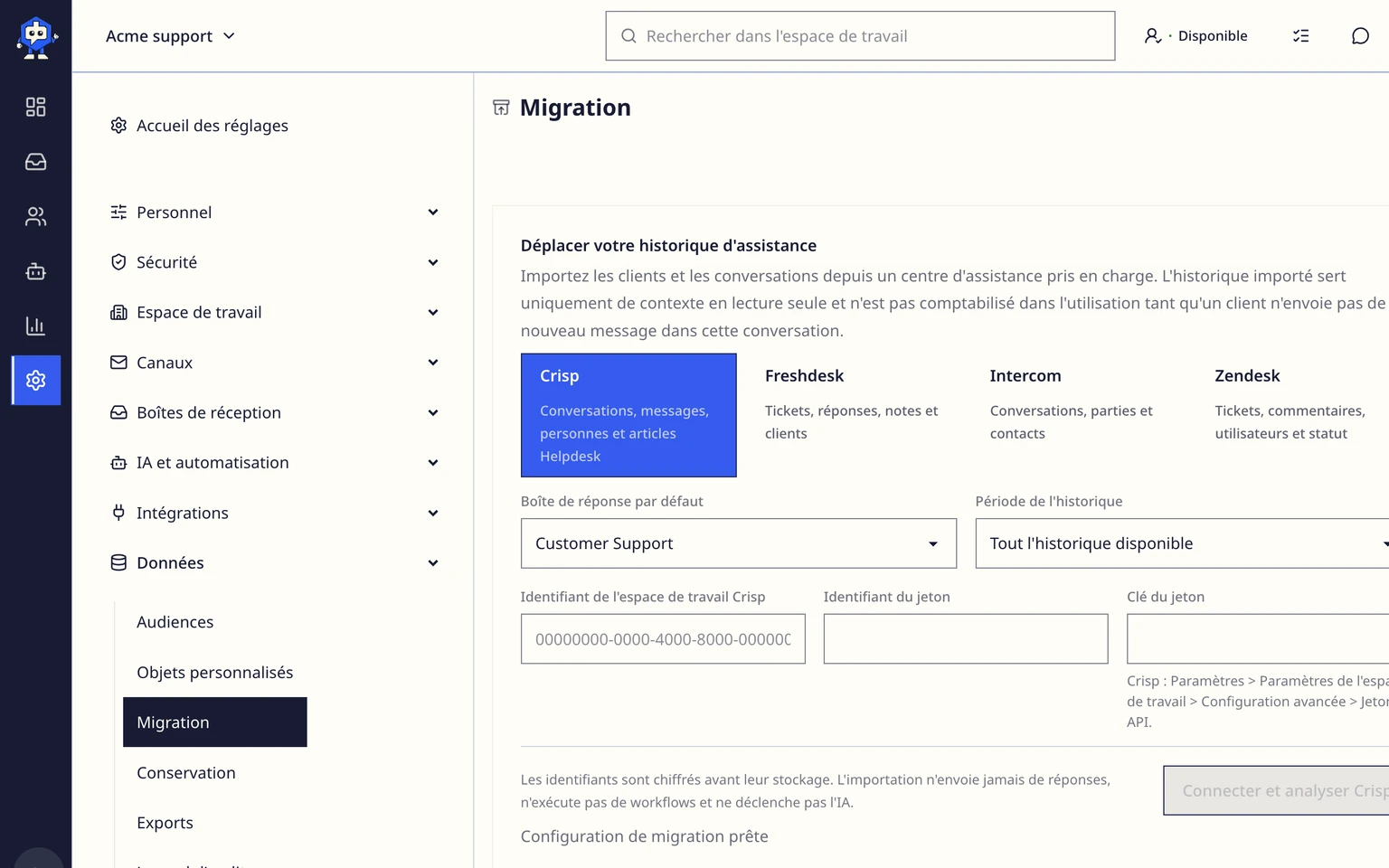Image resolution: width=1389 pixels, height=868 pixels.
Task: Select the Intercom migration source card
Action: 1079,415
